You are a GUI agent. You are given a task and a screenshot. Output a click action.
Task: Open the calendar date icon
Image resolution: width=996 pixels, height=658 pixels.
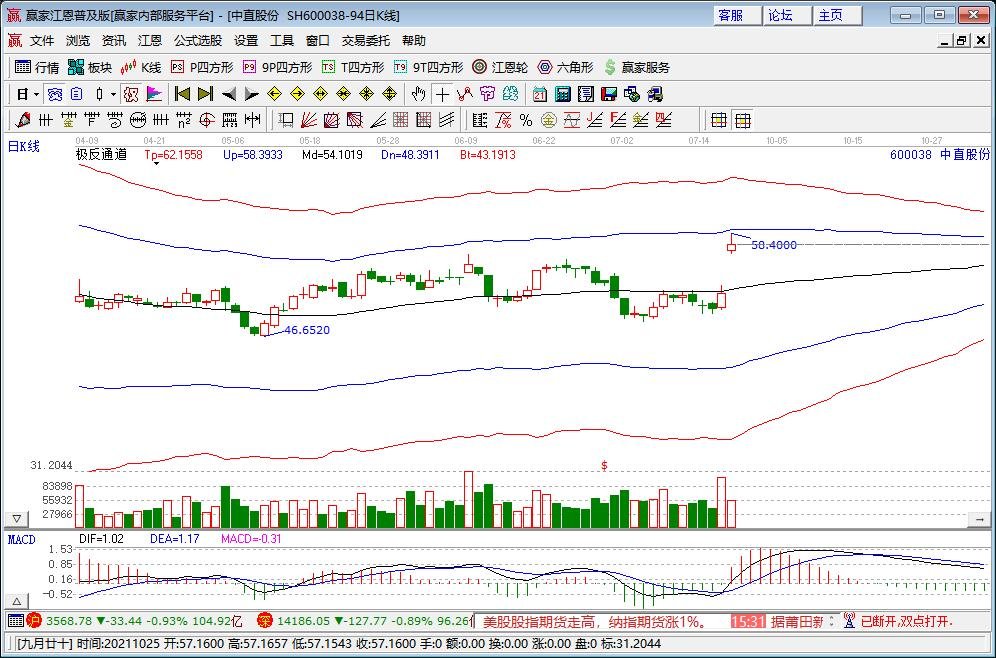click(x=540, y=95)
